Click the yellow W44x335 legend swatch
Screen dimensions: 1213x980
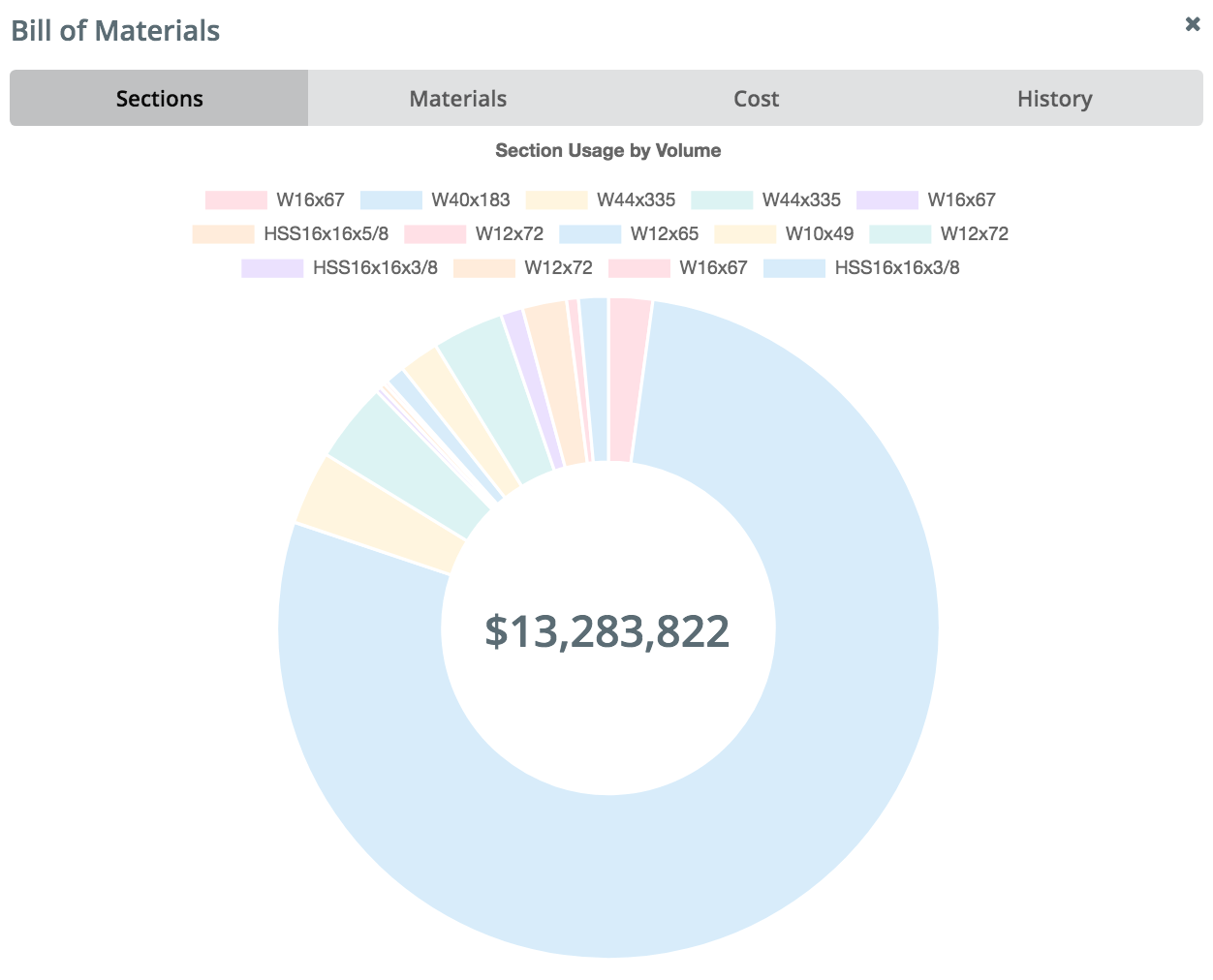(557, 199)
